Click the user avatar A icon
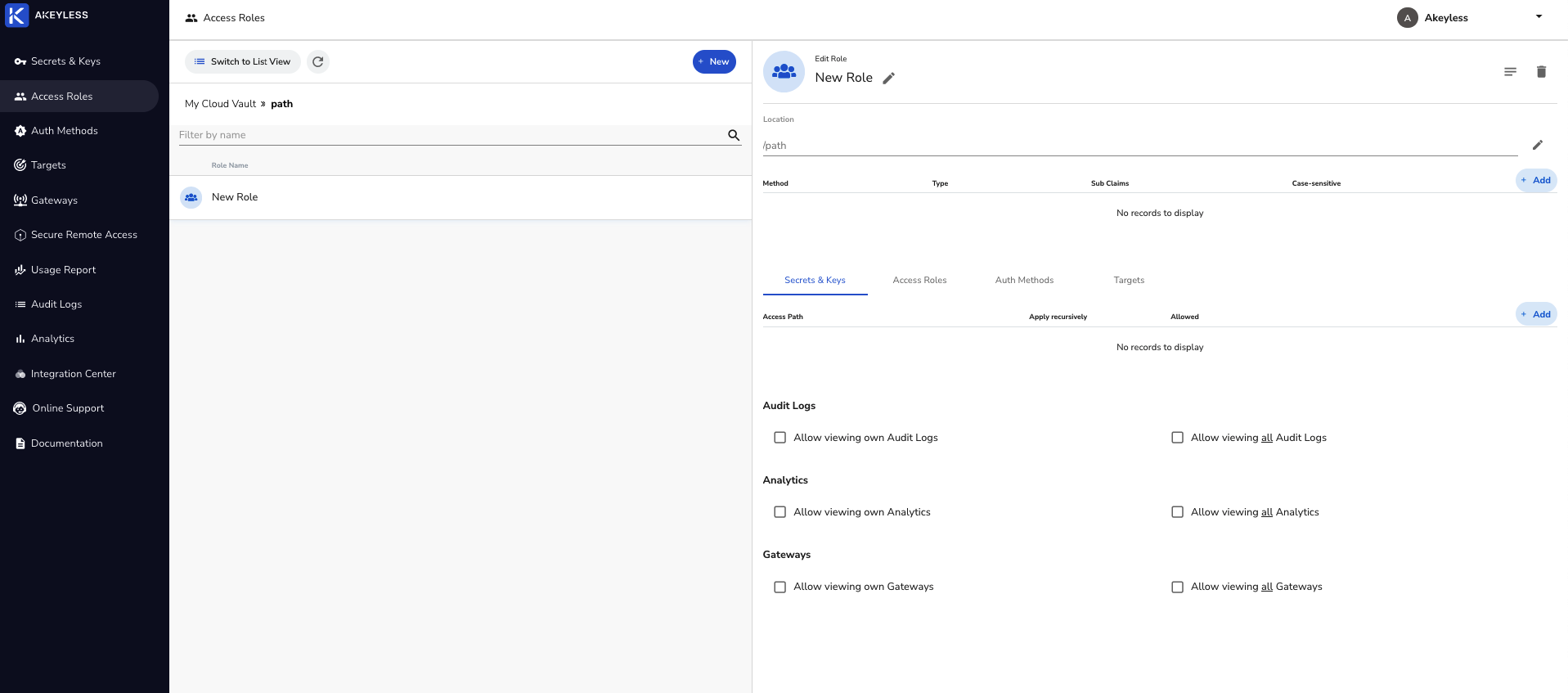The height and width of the screenshot is (693, 1568). (x=1408, y=18)
